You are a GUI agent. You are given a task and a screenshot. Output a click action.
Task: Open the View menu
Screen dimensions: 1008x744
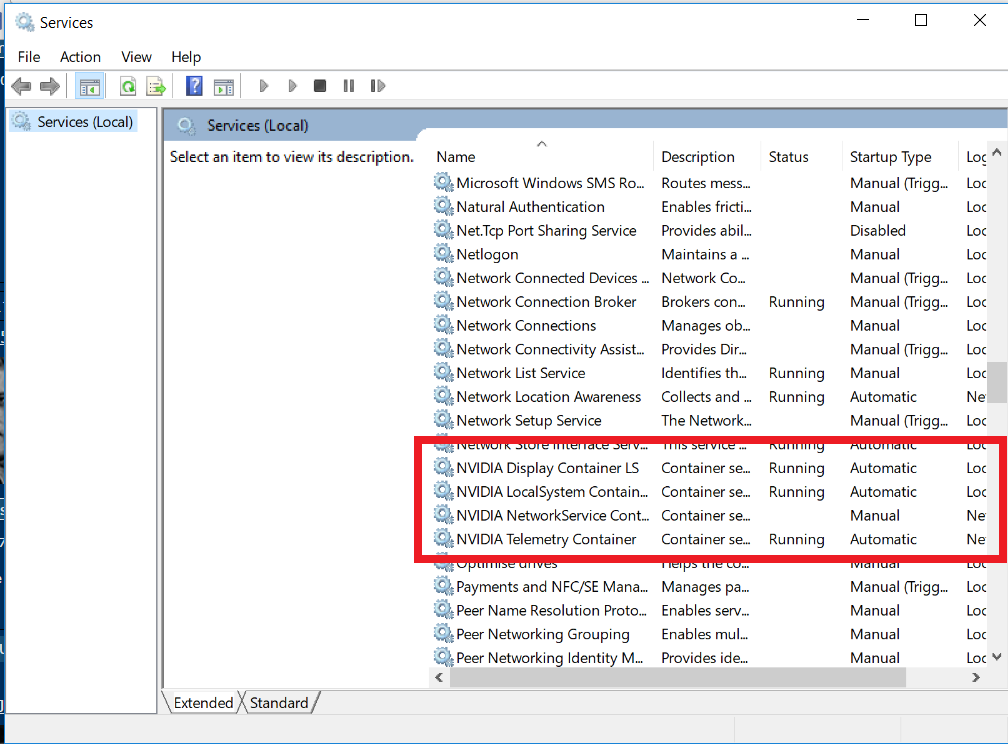tap(136, 57)
